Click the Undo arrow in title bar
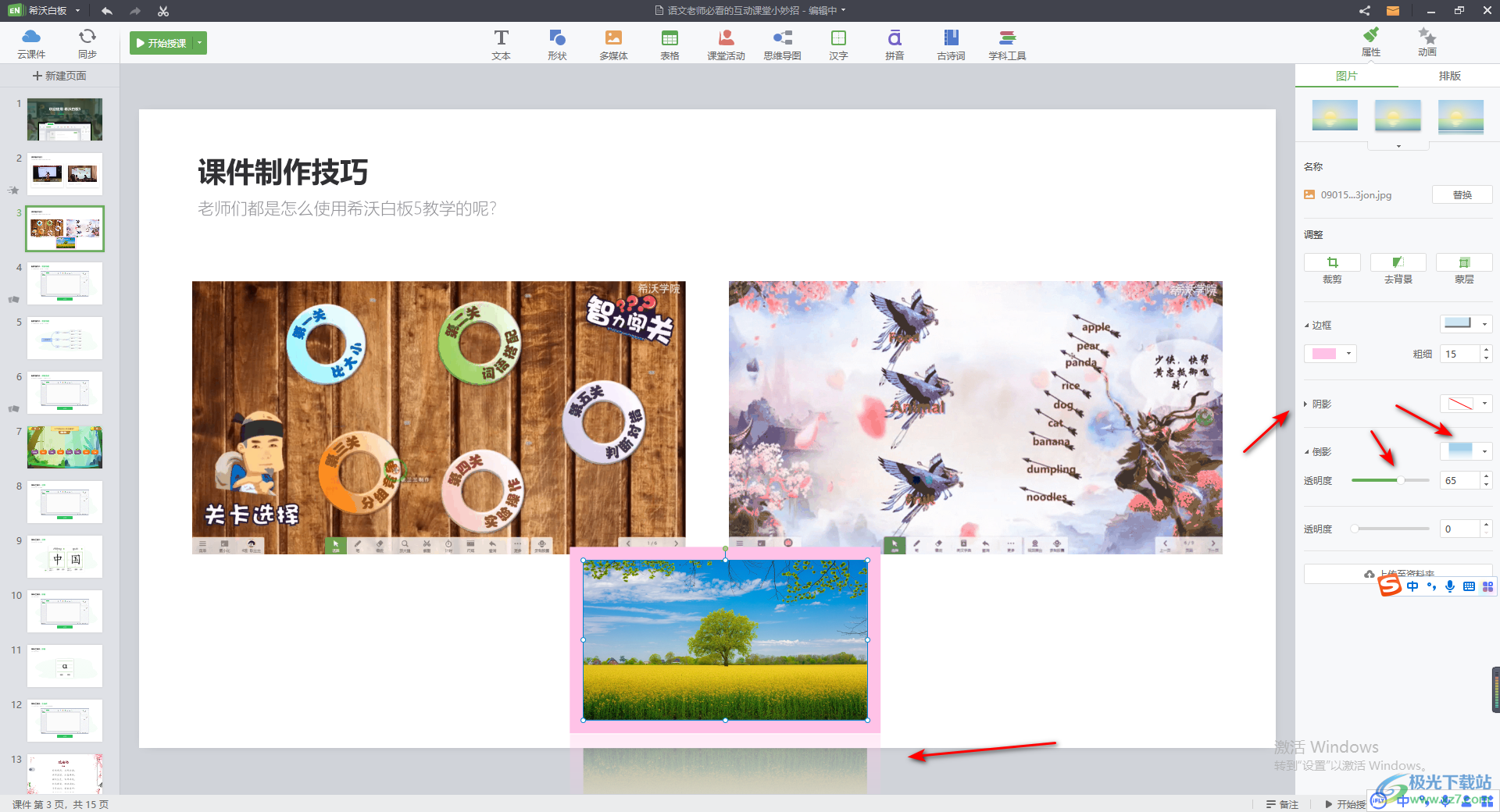 point(107,11)
